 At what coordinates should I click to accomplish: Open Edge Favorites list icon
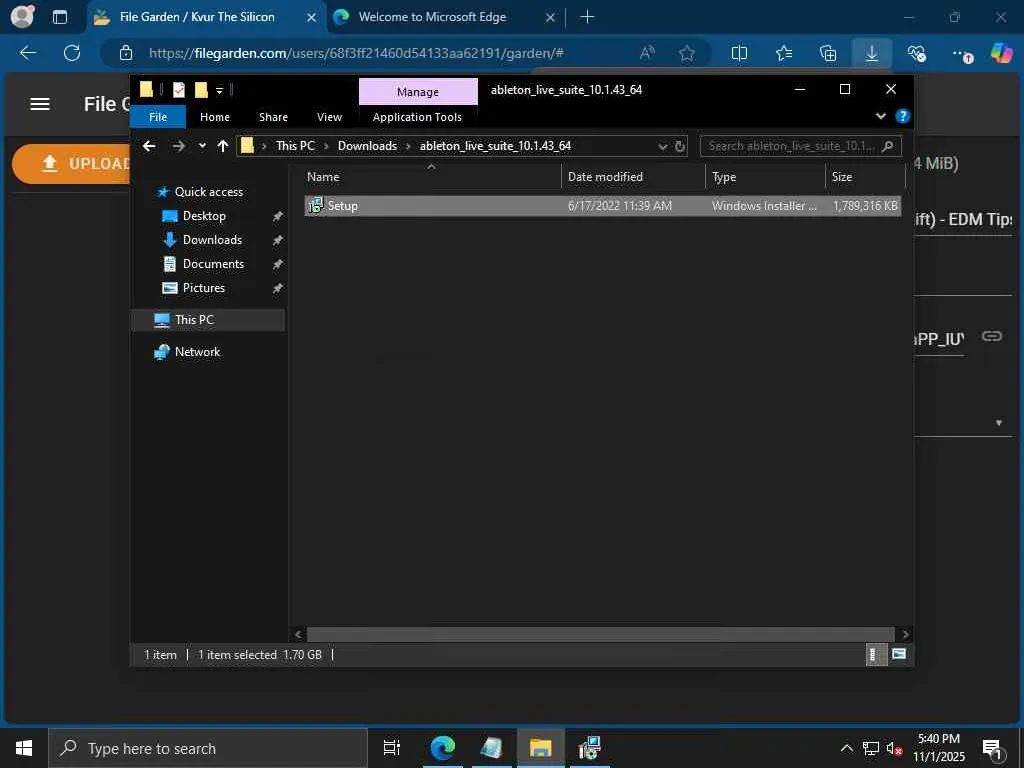pos(784,53)
